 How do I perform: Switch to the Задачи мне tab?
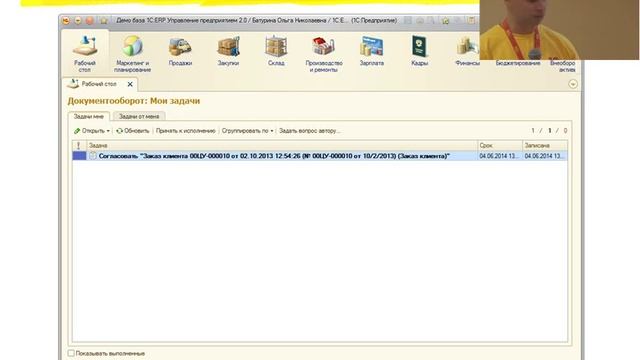[x=89, y=117]
